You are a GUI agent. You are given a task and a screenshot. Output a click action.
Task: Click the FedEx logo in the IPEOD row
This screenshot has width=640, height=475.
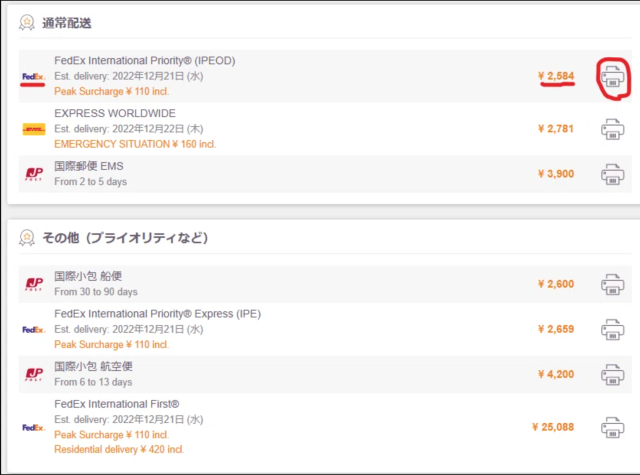pos(33,77)
